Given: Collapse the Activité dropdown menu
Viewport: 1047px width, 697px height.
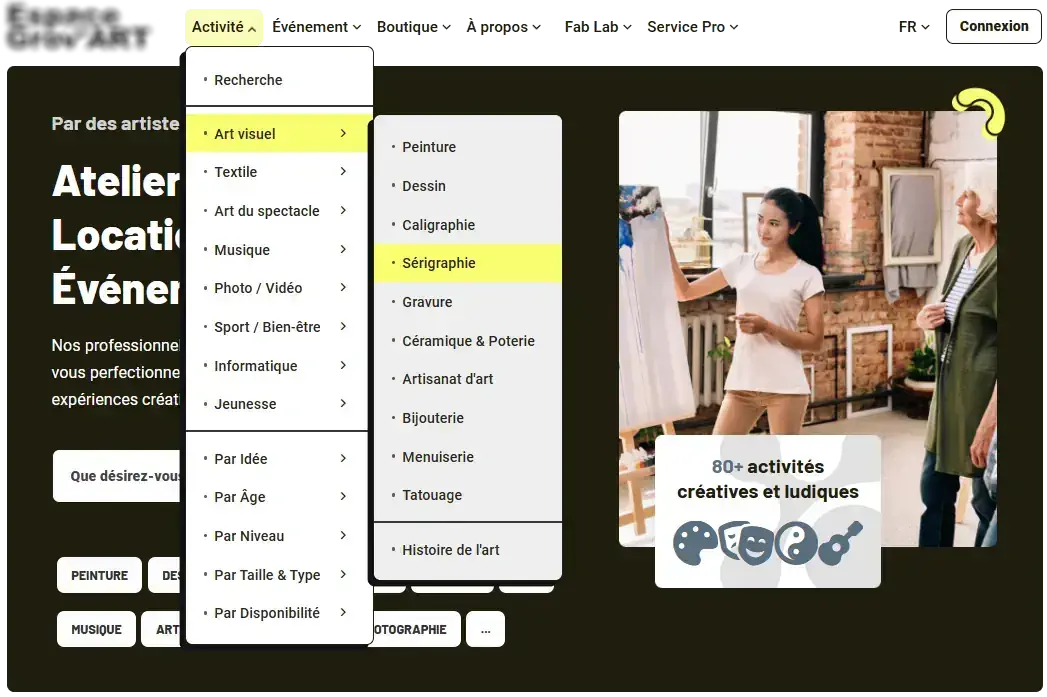Looking at the screenshot, I should tap(223, 27).
